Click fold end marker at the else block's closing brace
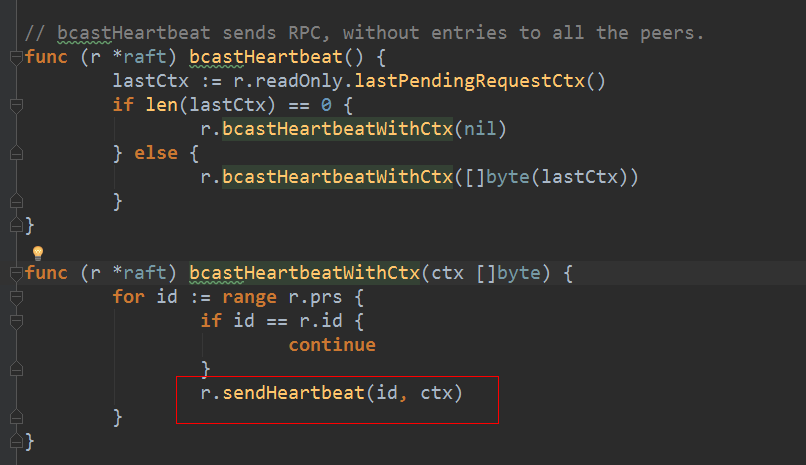Image resolution: width=806 pixels, height=465 pixels. [x=16, y=201]
